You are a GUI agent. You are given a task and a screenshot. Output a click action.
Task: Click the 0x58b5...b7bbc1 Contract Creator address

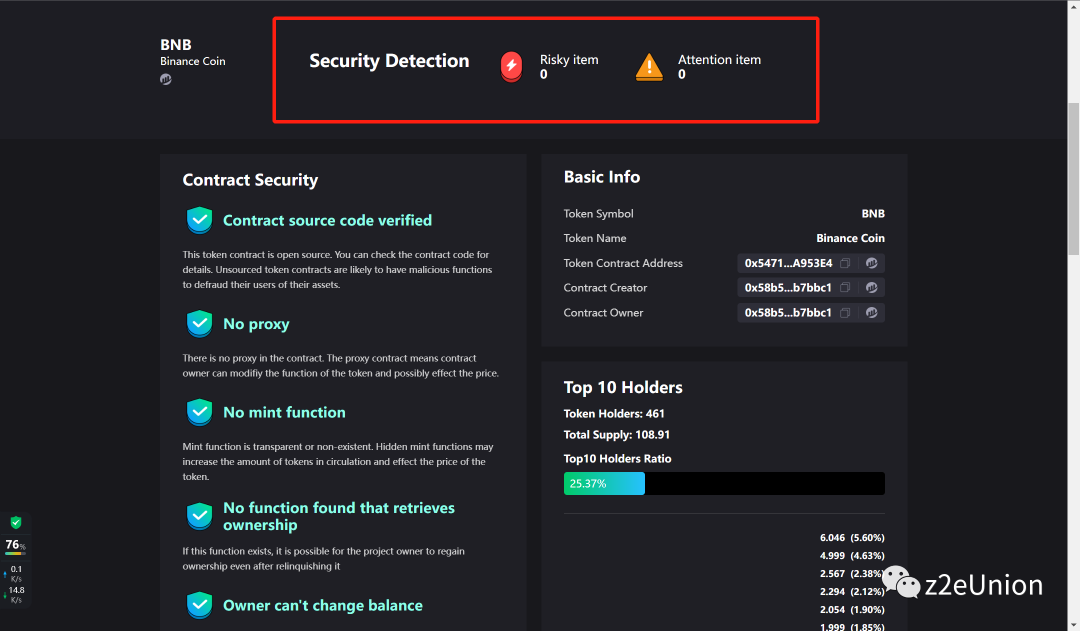click(x=788, y=288)
